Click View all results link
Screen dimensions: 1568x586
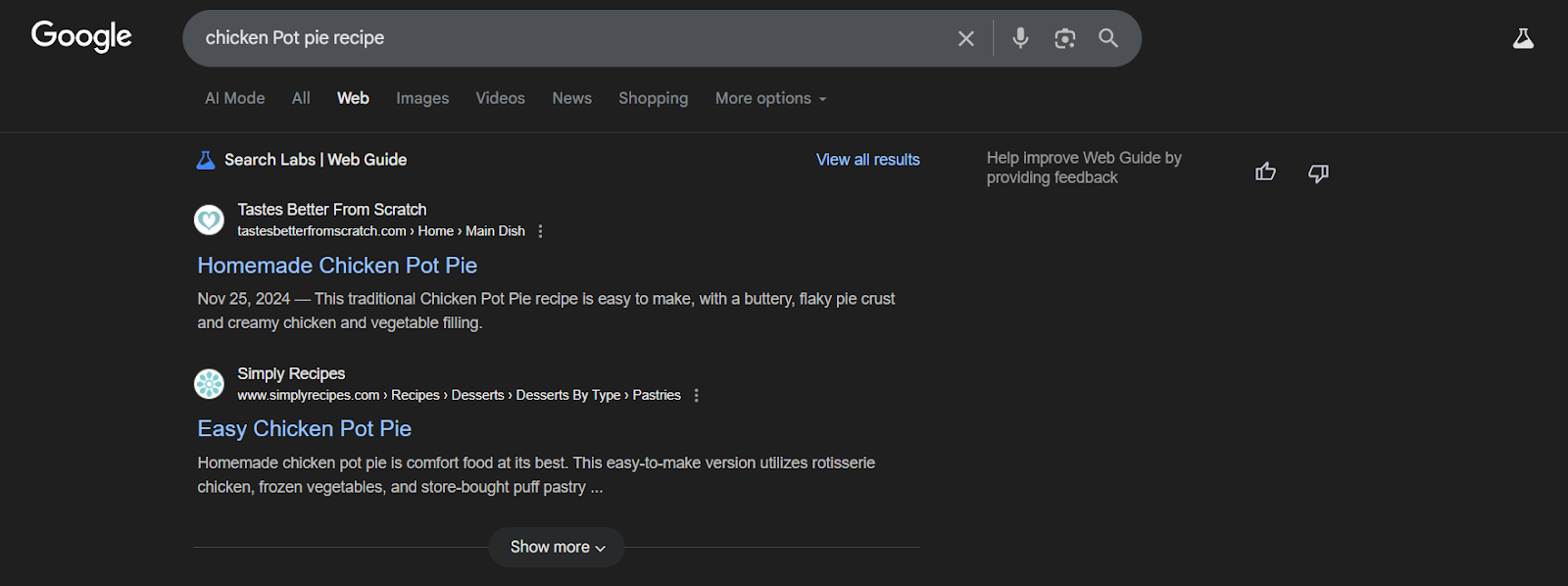868,160
